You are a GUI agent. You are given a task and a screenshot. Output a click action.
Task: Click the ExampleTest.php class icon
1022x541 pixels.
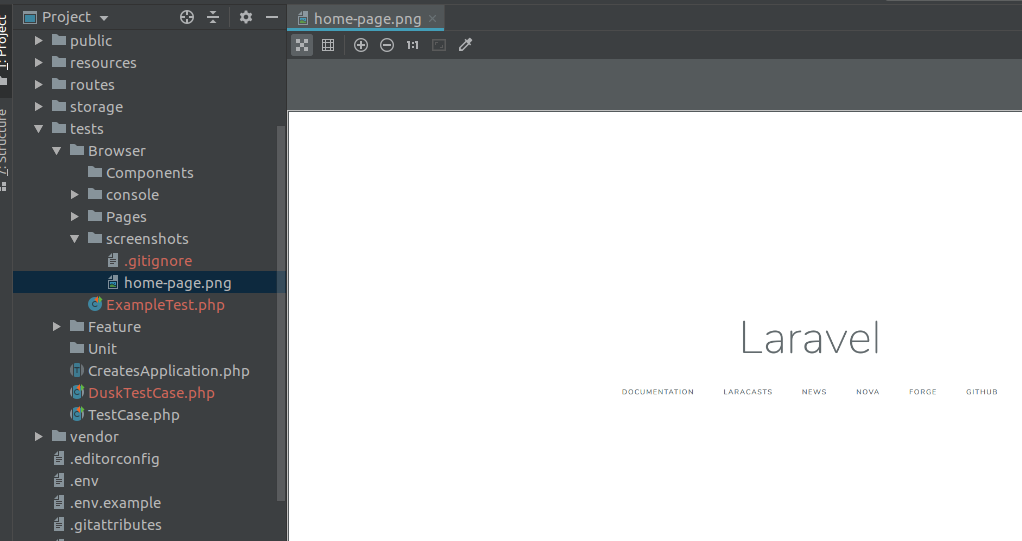95,304
